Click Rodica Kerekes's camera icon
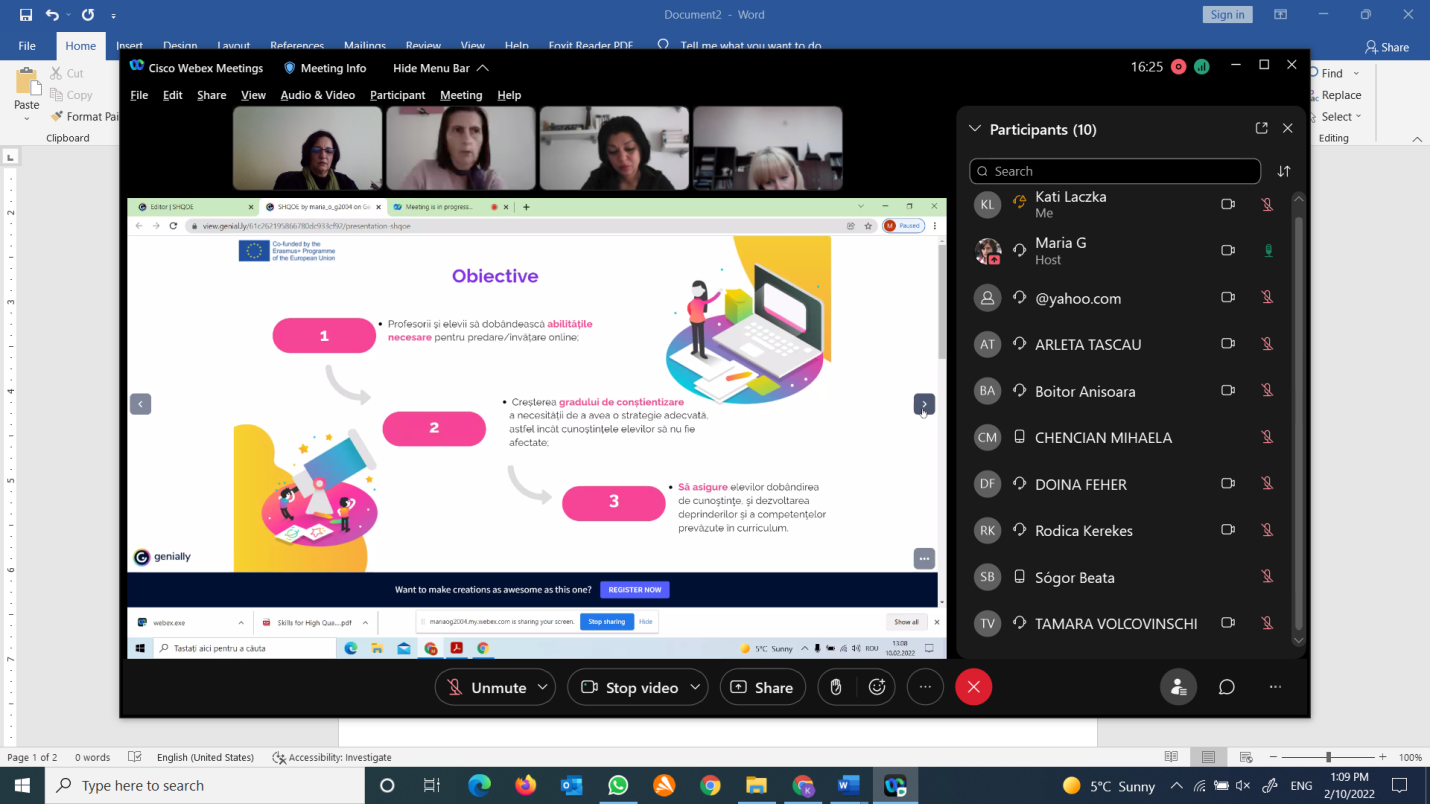The width and height of the screenshot is (1430, 804). click(x=1228, y=530)
